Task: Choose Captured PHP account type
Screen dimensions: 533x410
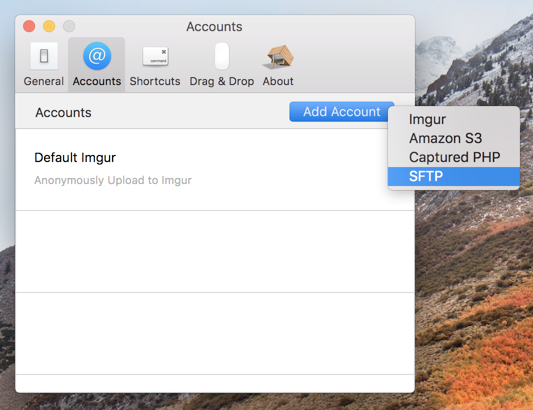Action: (x=453, y=157)
